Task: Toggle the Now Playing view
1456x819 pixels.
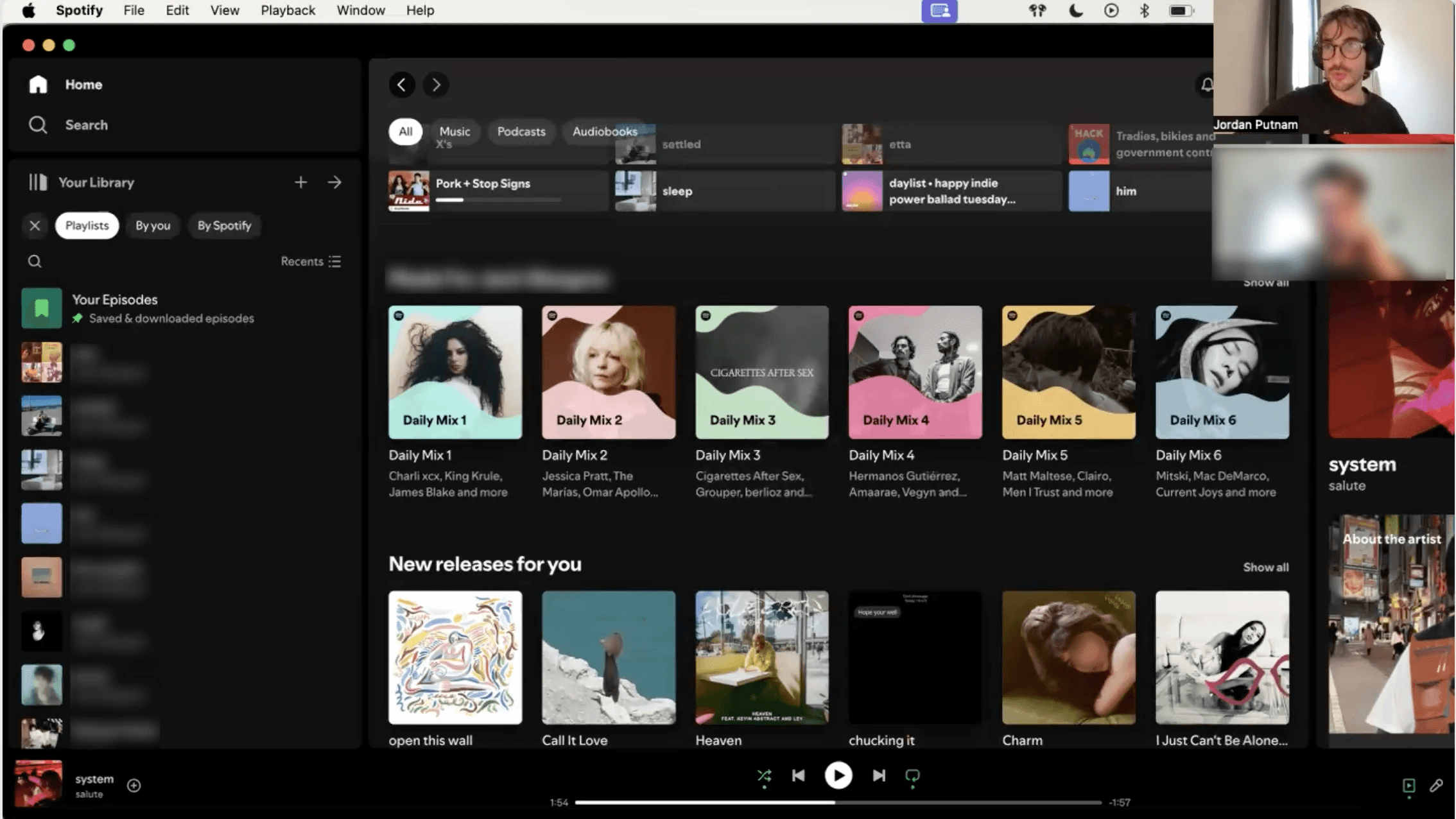Action: click(1408, 786)
